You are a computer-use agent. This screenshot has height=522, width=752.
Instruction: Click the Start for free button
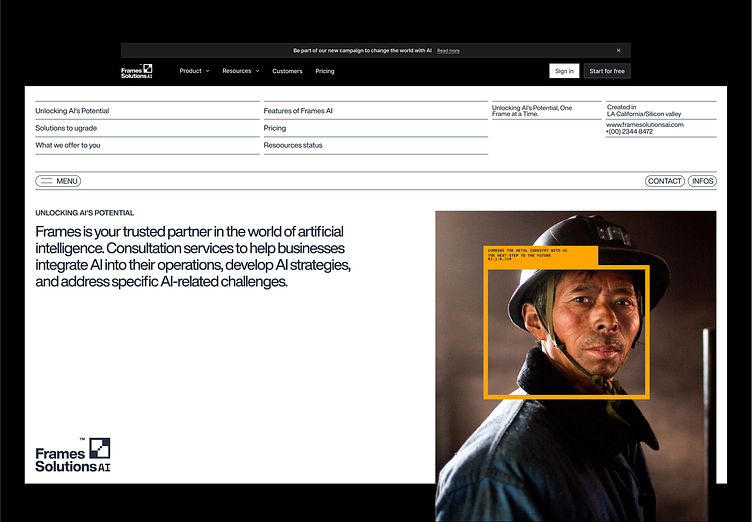point(607,71)
